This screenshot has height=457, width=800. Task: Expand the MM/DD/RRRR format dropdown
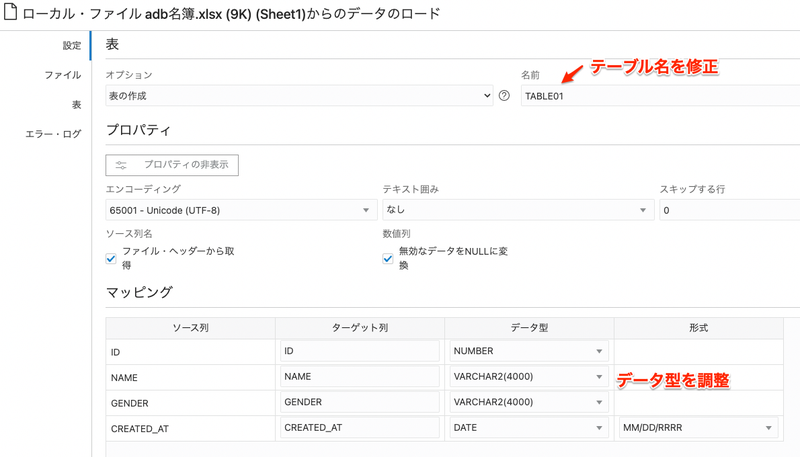pyautogui.click(x=699, y=428)
